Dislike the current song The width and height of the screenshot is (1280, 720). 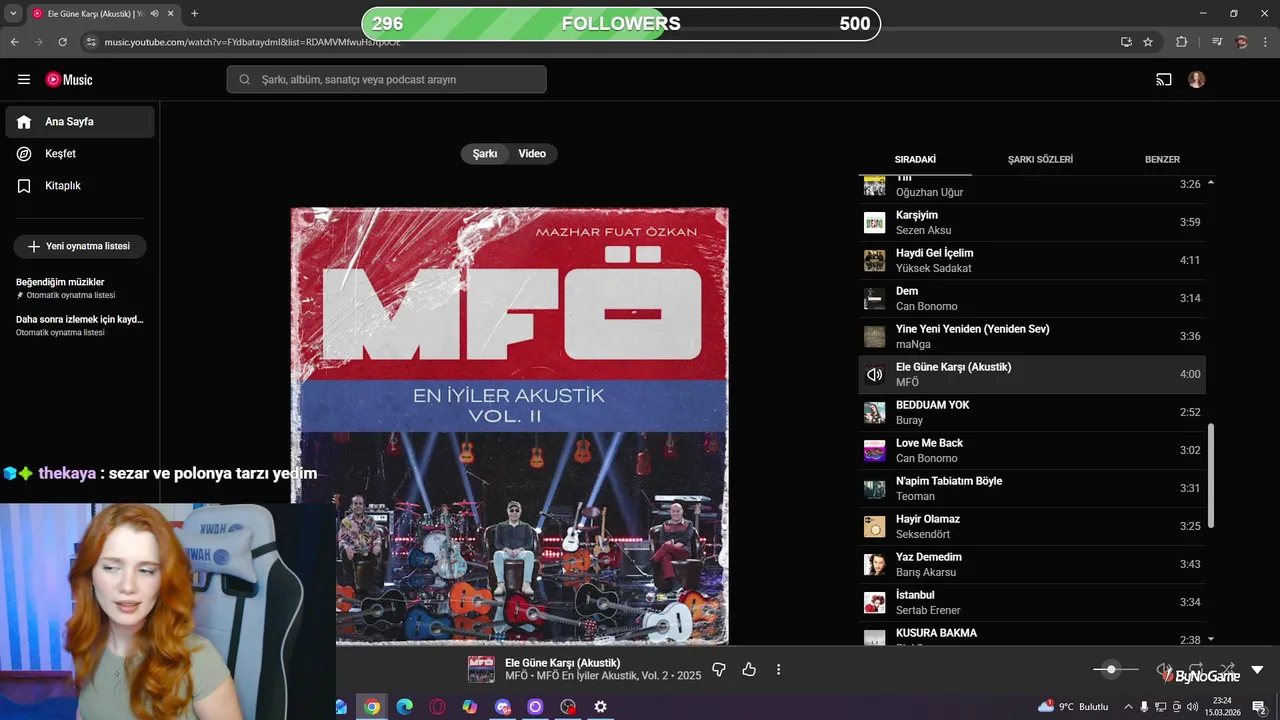(x=718, y=670)
